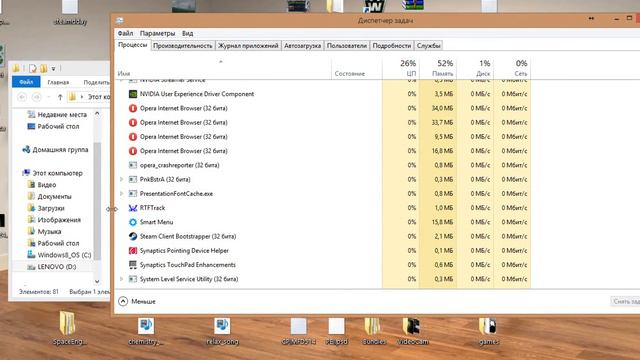640x360 pixels.
Task: Go up one folder level in Explorer
Action: [x=60, y=97]
